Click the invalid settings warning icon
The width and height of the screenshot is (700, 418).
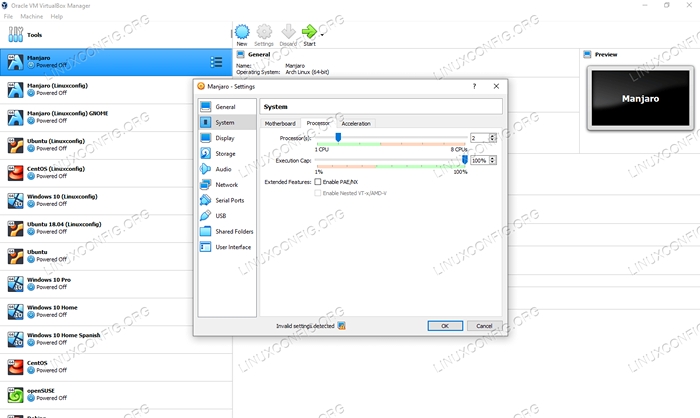click(342, 326)
